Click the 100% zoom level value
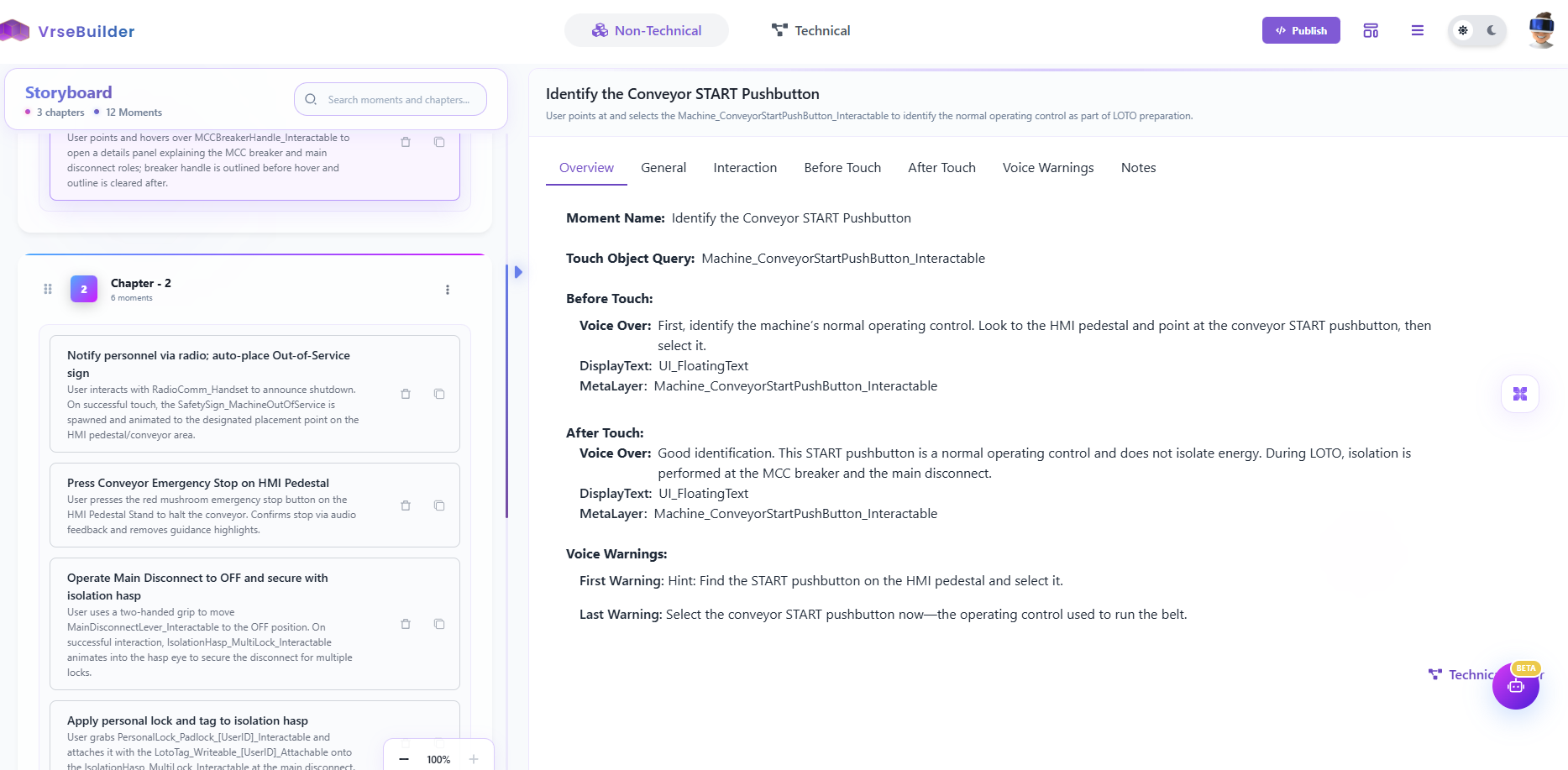 (x=438, y=759)
